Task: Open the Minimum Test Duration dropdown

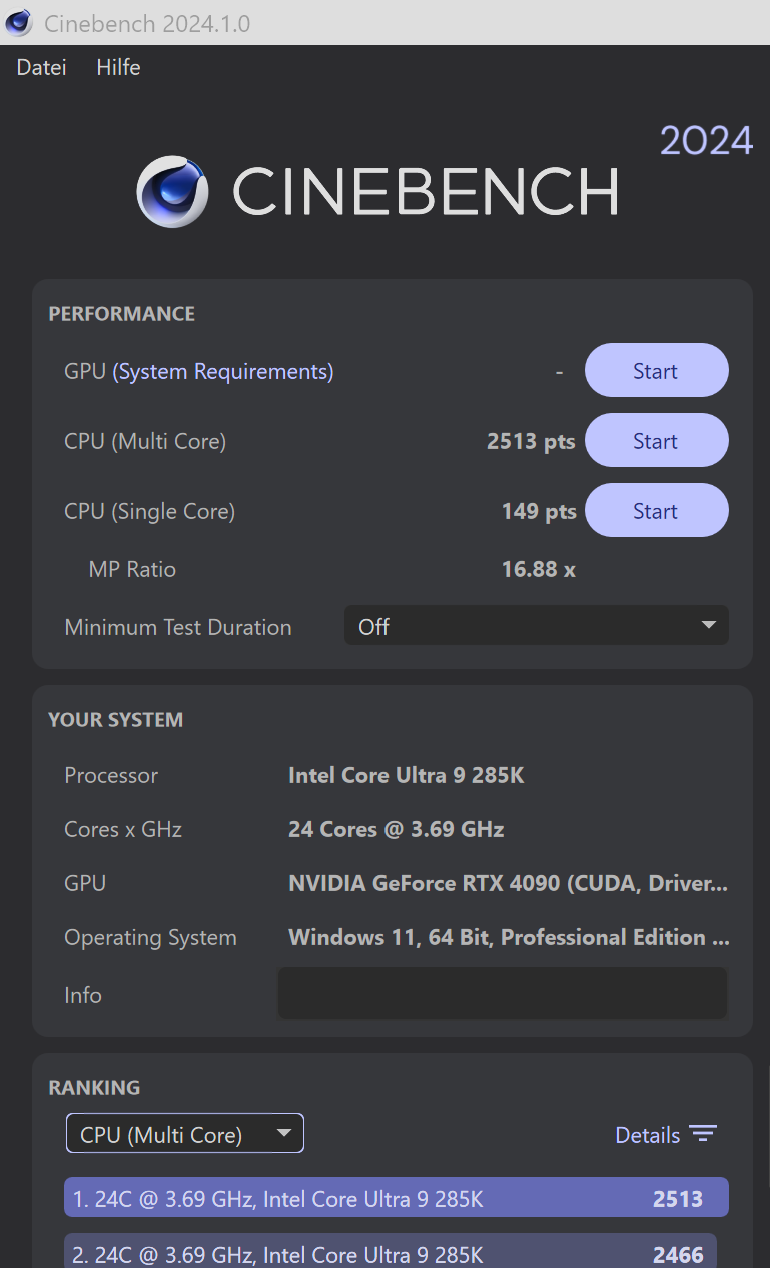Action: pos(536,625)
